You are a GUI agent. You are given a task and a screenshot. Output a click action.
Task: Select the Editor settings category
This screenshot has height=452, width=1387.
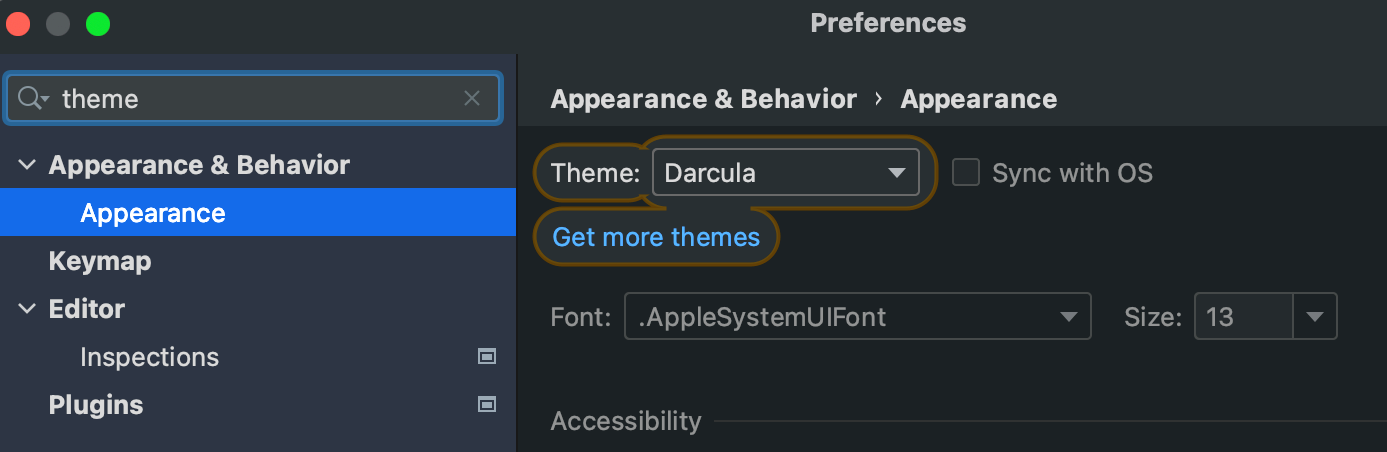pos(87,309)
